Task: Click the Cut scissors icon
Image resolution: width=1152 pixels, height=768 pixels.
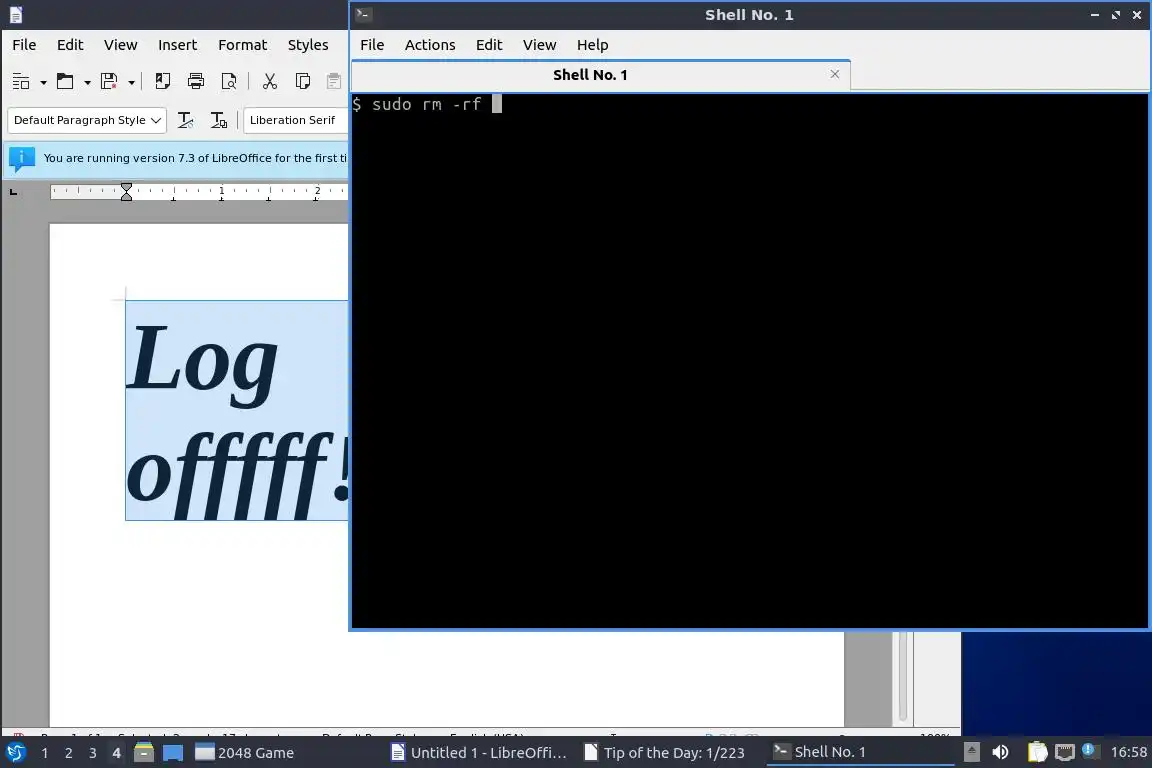Action: click(x=270, y=81)
